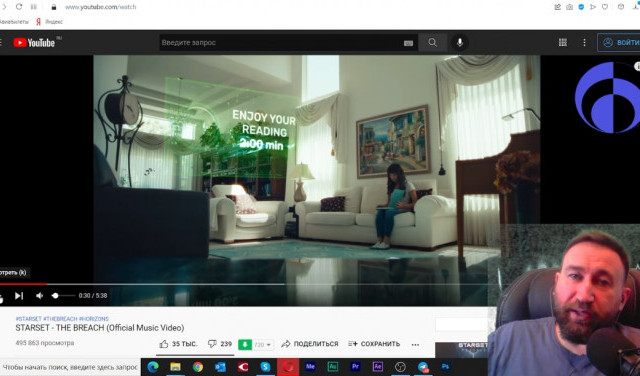Focus the Введите запрос search field
Screen dimensions: 640x376
point(282,42)
